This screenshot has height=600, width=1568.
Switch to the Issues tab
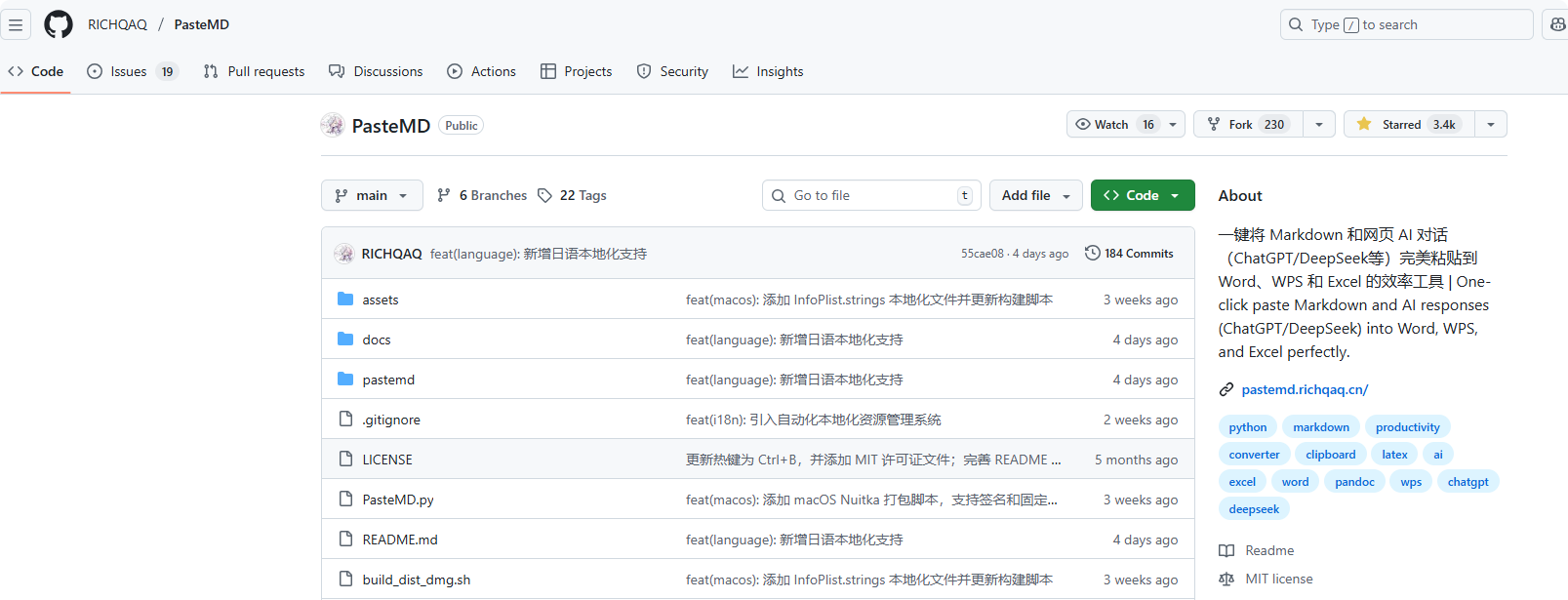coord(133,71)
